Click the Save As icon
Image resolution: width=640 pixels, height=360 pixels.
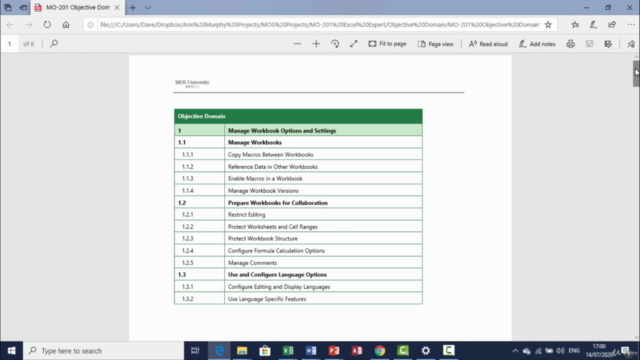[608, 44]
